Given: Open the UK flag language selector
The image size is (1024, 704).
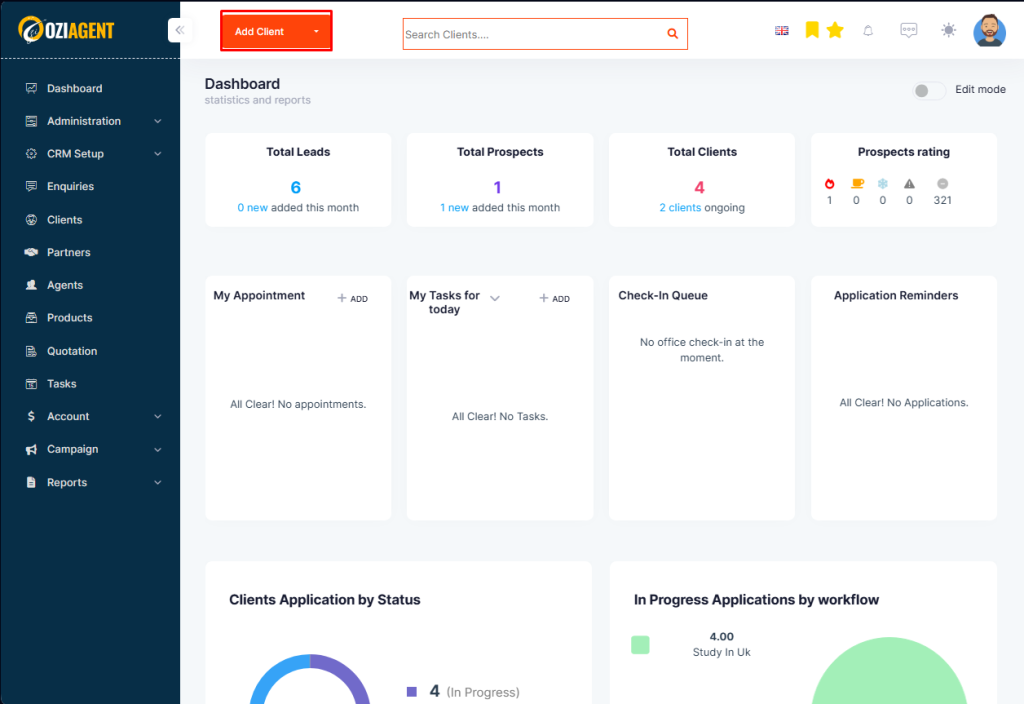Looking at the screenshot, I should click(x=782, y=31).
